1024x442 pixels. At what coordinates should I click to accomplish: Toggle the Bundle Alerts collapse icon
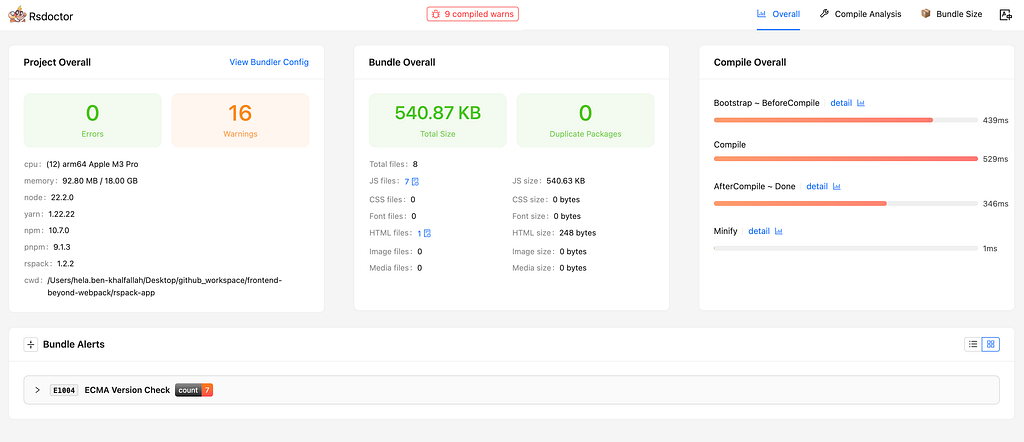(x=31, y=345)
